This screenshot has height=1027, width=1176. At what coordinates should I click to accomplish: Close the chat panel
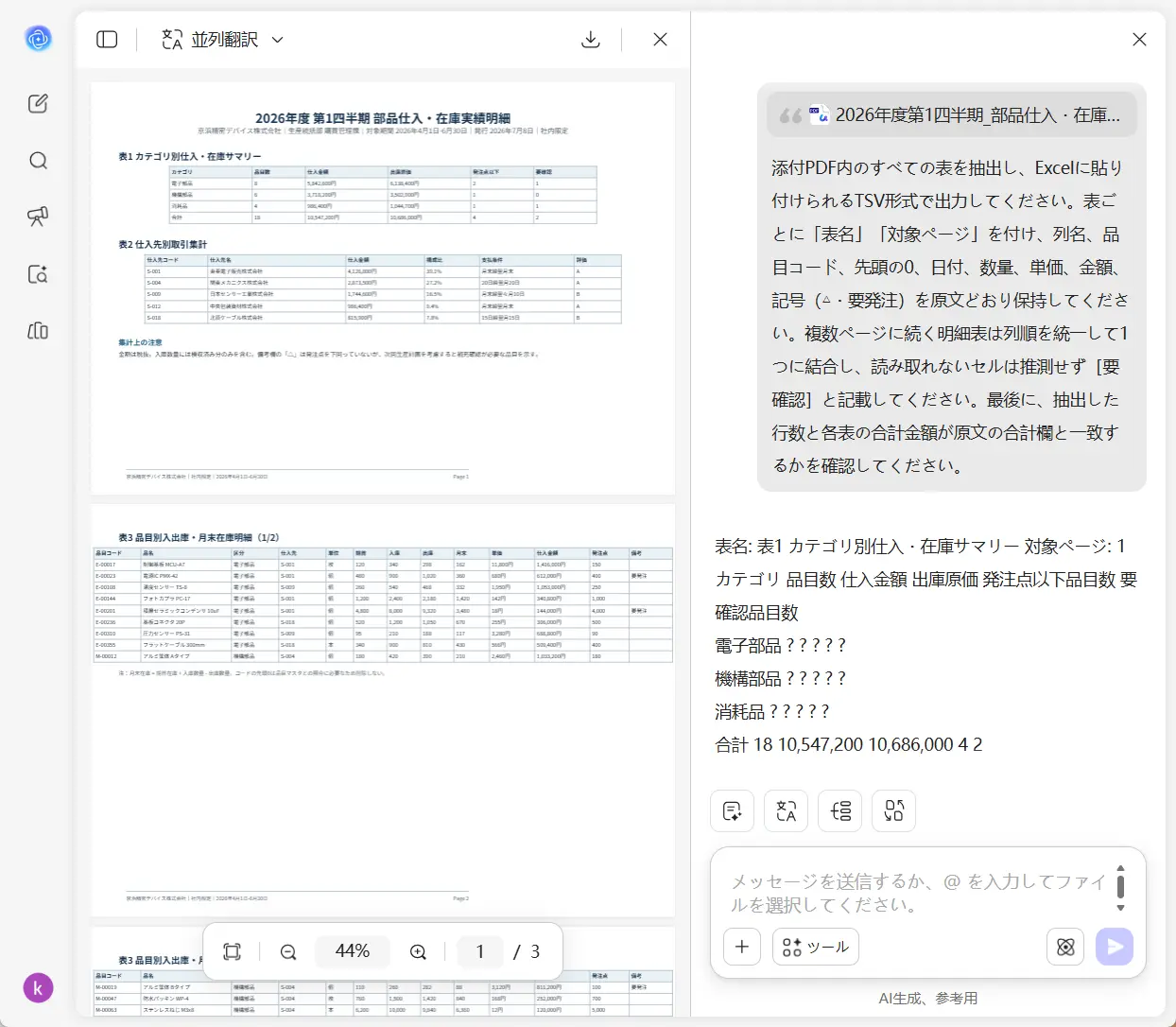click(1139, 40)
